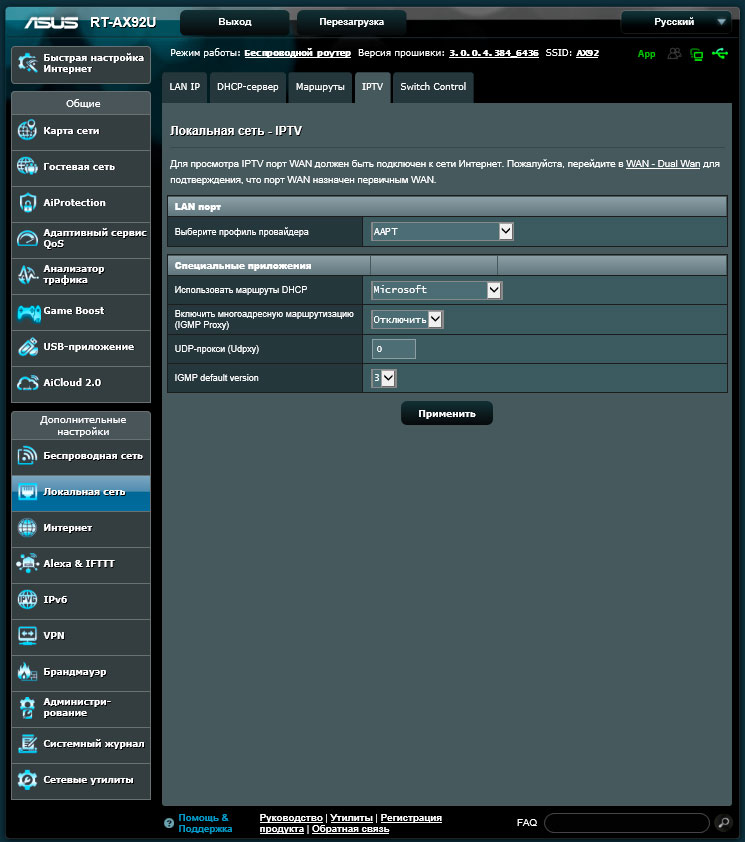Open Администрирование gear icon
The width and height of the screenshot is (745, 842).
click(27, 707)
